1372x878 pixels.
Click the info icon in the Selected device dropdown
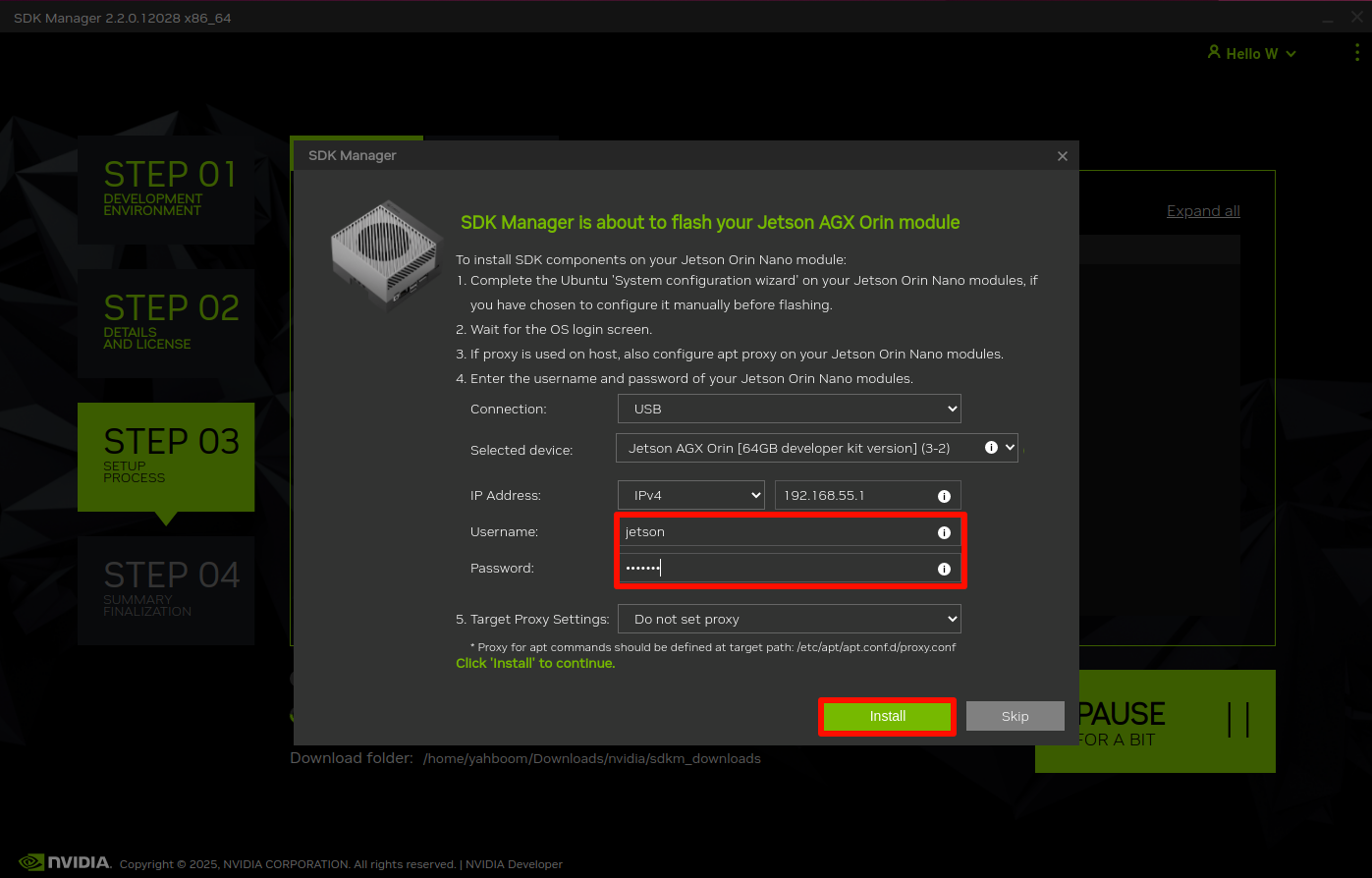(991, 447)
